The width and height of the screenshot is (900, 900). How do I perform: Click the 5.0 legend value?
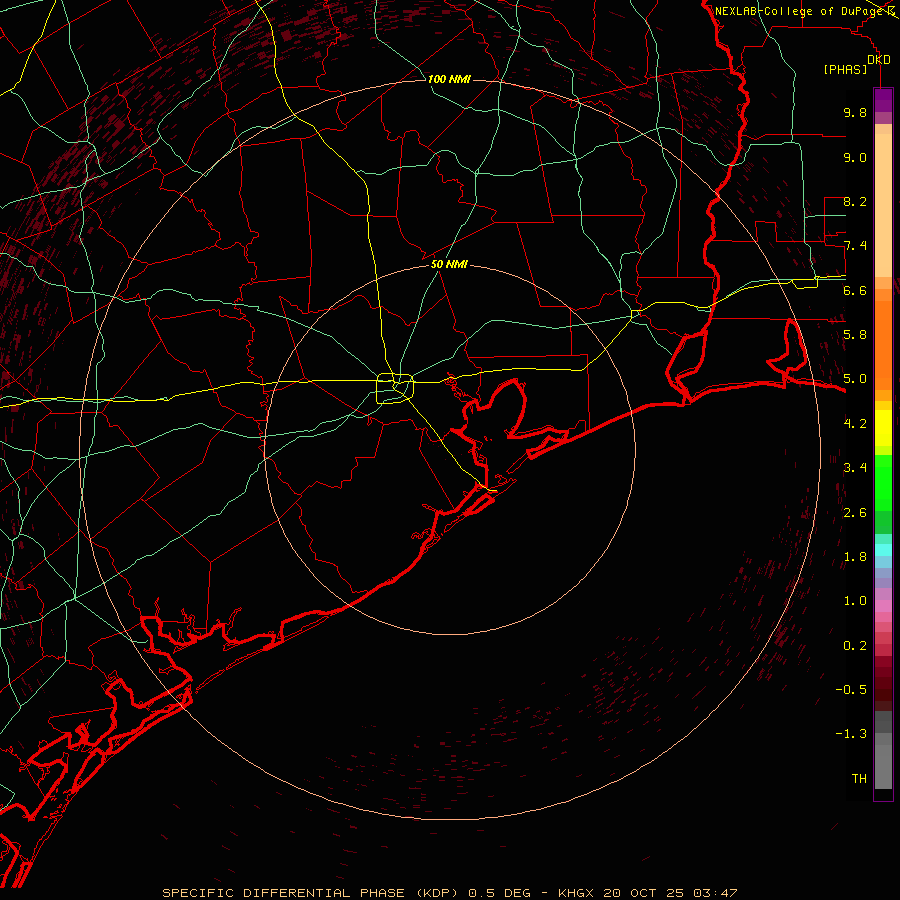coord(855,379)
